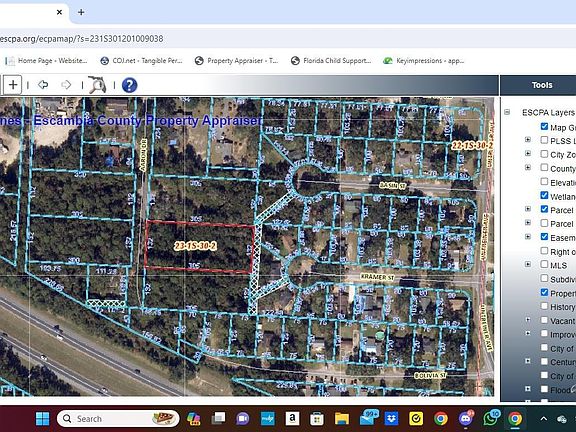Click the BOLIVIA ST street label
This screenshot has width=576, height=432.
pos(430,375)
